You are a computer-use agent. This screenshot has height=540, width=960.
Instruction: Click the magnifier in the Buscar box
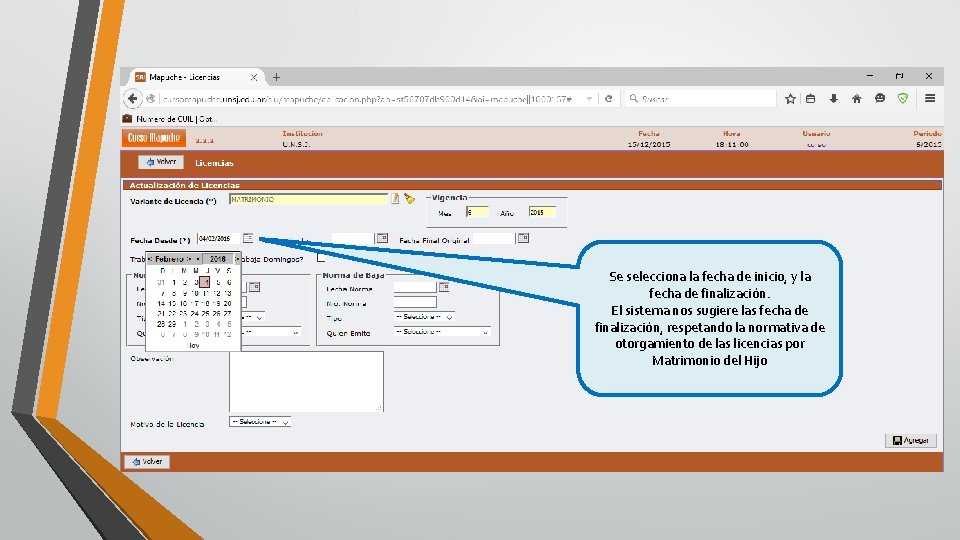point(634,99)
